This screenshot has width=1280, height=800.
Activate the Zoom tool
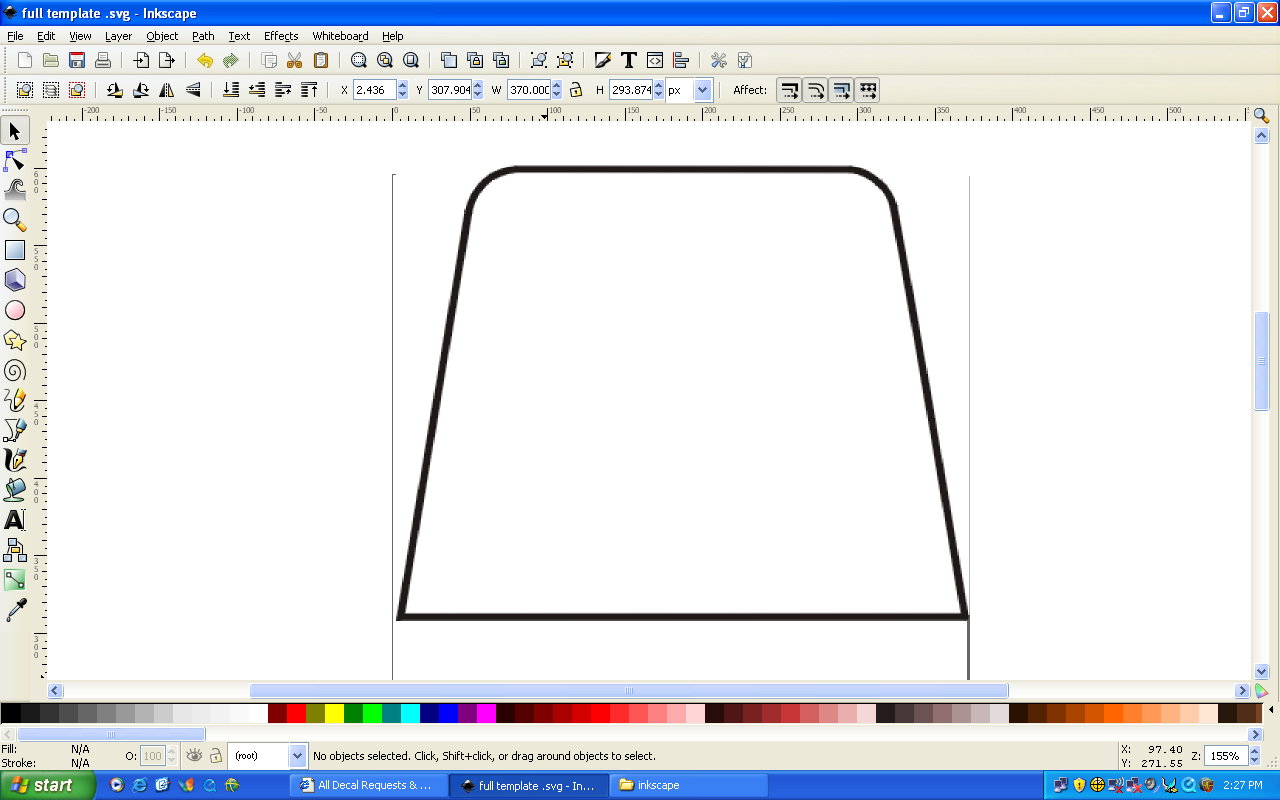[x=16, y=220]
